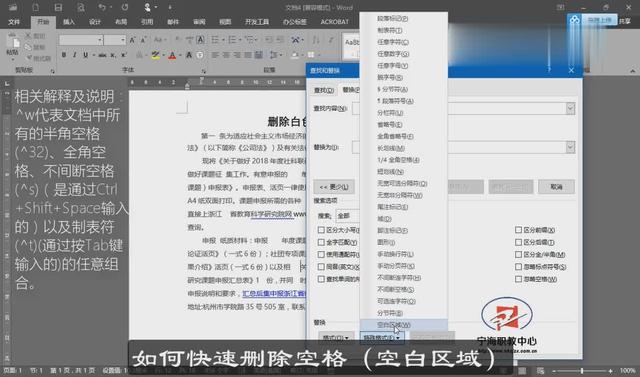Switch to the 插入 Insert ribbon tab
640x377 pixels.
click(x=69, y=22)
